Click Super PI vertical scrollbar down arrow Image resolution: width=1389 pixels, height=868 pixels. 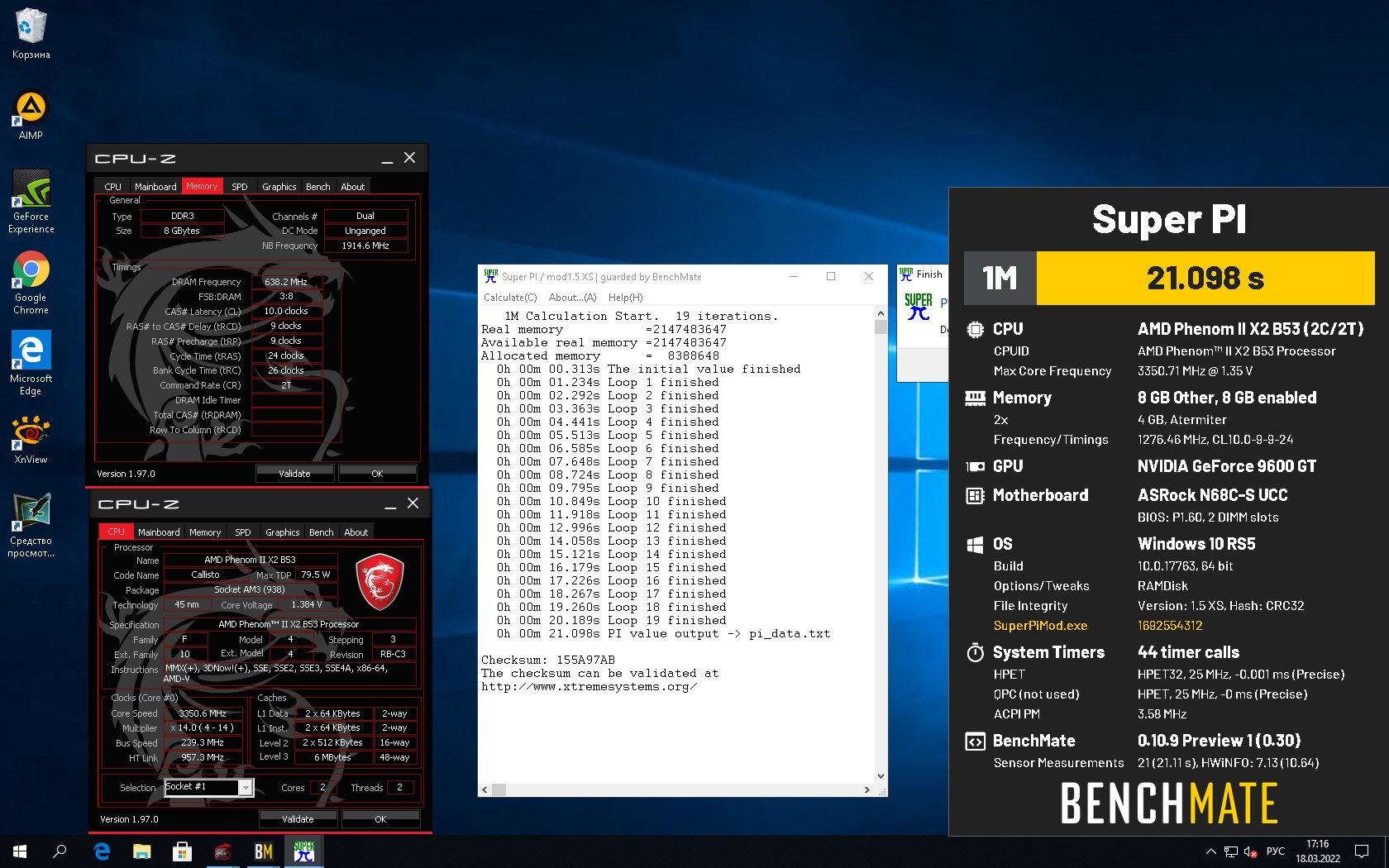(881, 776)
